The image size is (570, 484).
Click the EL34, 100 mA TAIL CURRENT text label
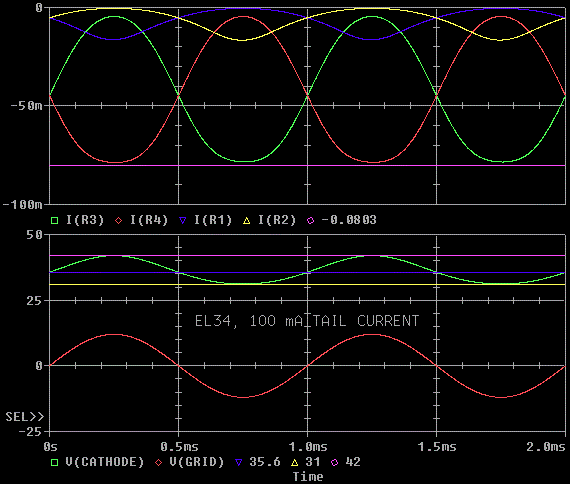click(307, 321)
